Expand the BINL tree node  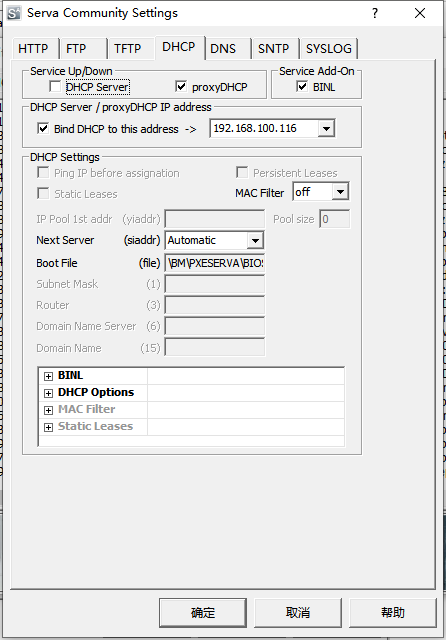click(49, 376)
